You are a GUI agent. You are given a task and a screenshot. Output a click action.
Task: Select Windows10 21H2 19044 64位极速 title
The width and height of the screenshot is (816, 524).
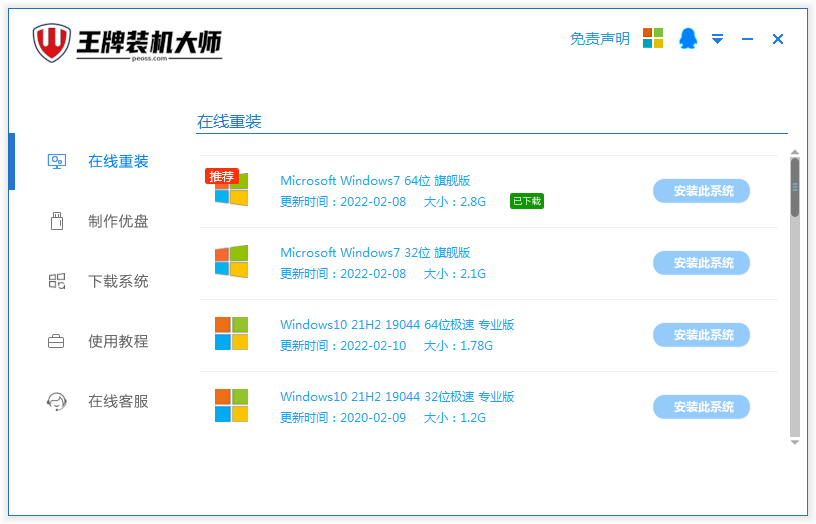point(397,325)
